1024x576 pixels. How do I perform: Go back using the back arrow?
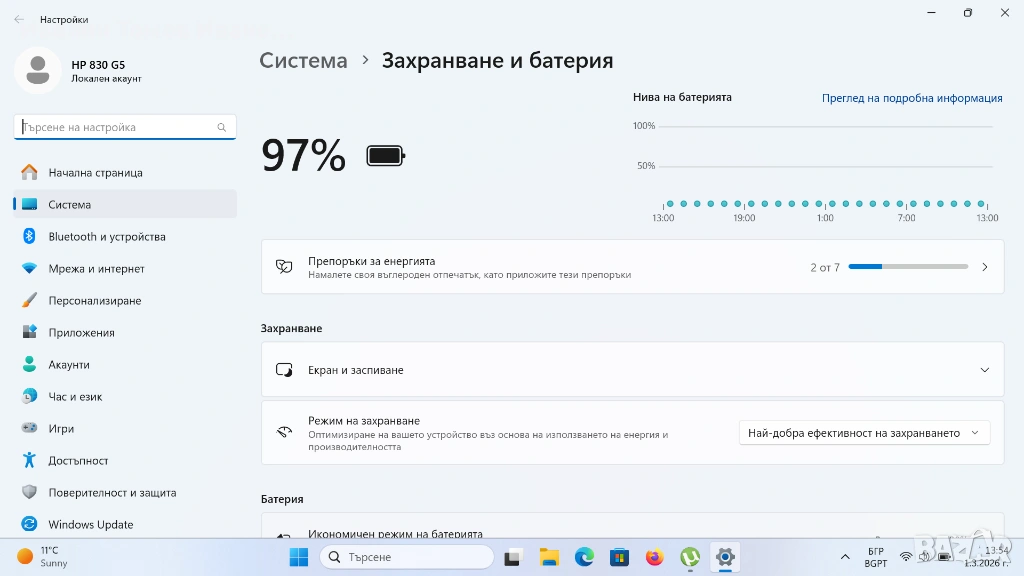[x=19, y=19]
